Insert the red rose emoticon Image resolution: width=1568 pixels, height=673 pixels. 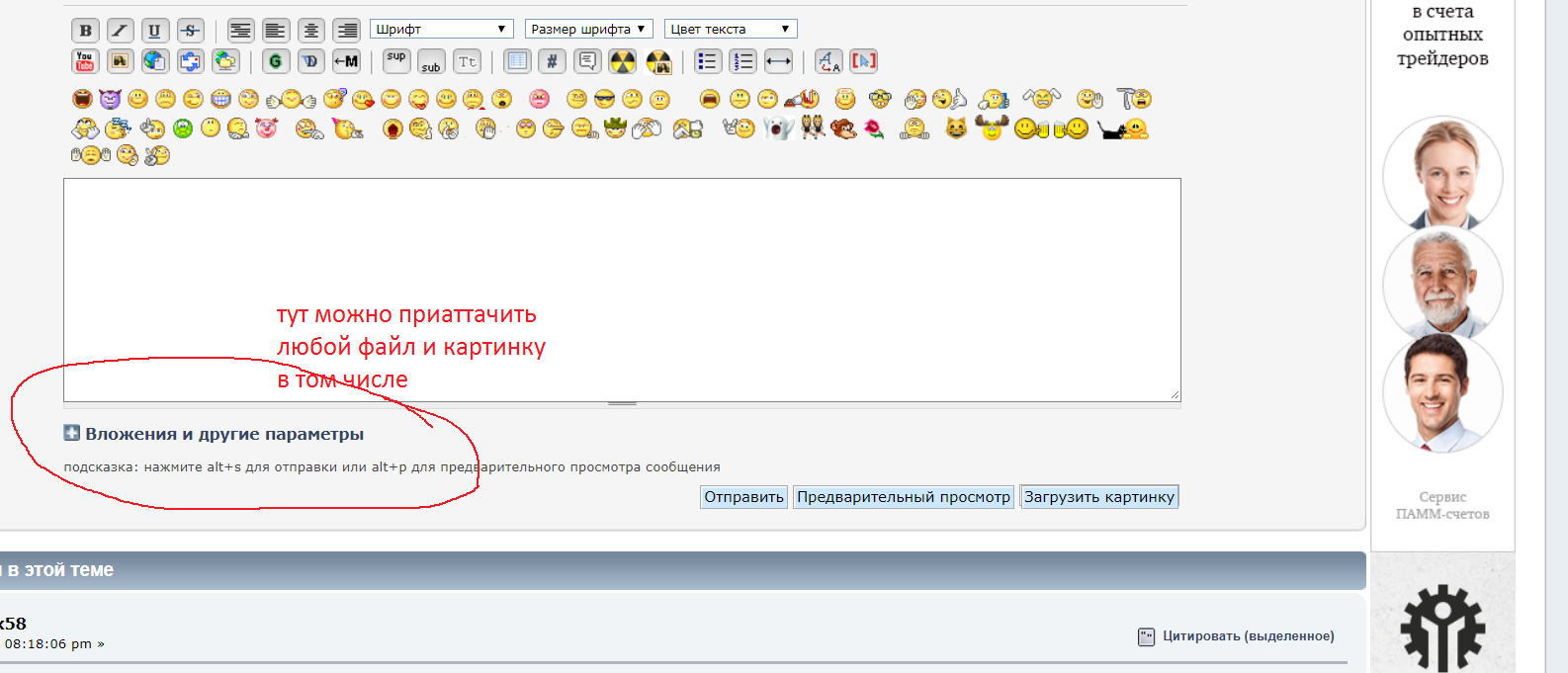[x=874, y=128]
